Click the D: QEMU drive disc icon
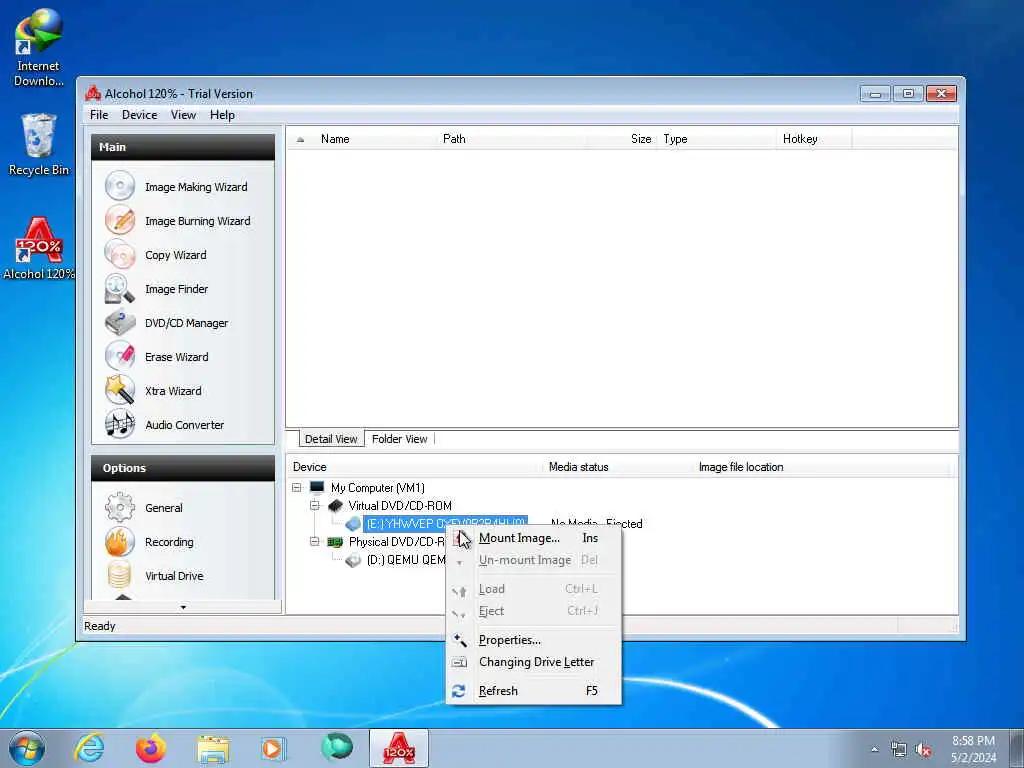1024x768 pixels. pyautogui.click(x=353, y=560)
